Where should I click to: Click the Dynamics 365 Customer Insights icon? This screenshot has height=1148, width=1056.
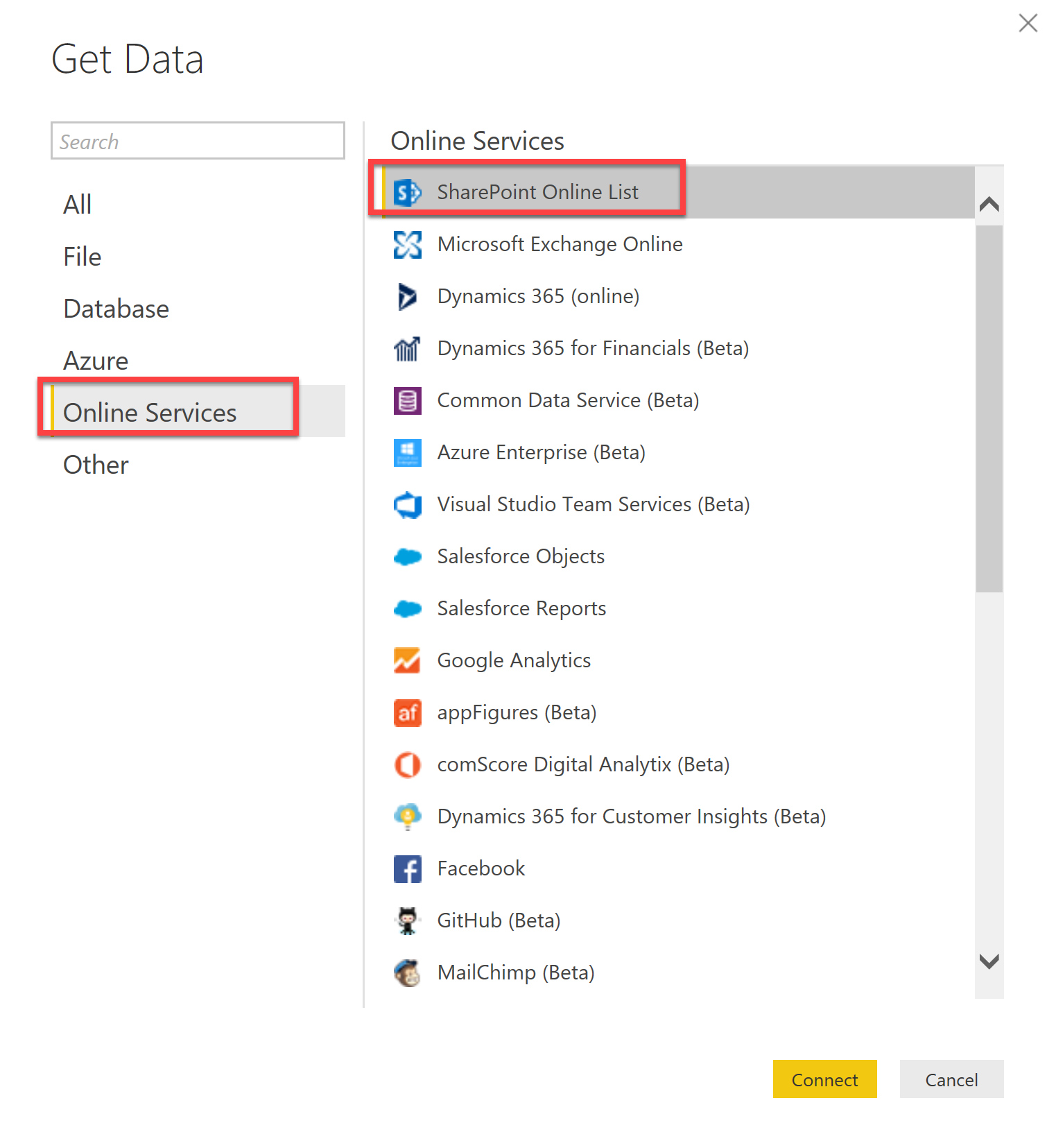click(x=407, y=816)
